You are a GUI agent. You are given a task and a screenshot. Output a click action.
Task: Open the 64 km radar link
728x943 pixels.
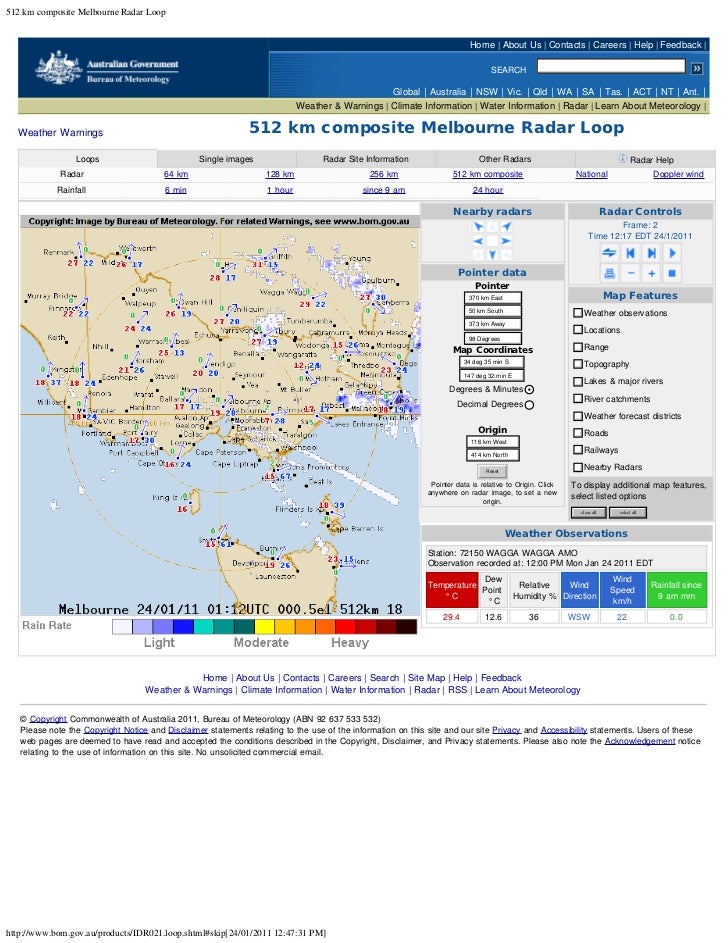(x=176, y=174)
